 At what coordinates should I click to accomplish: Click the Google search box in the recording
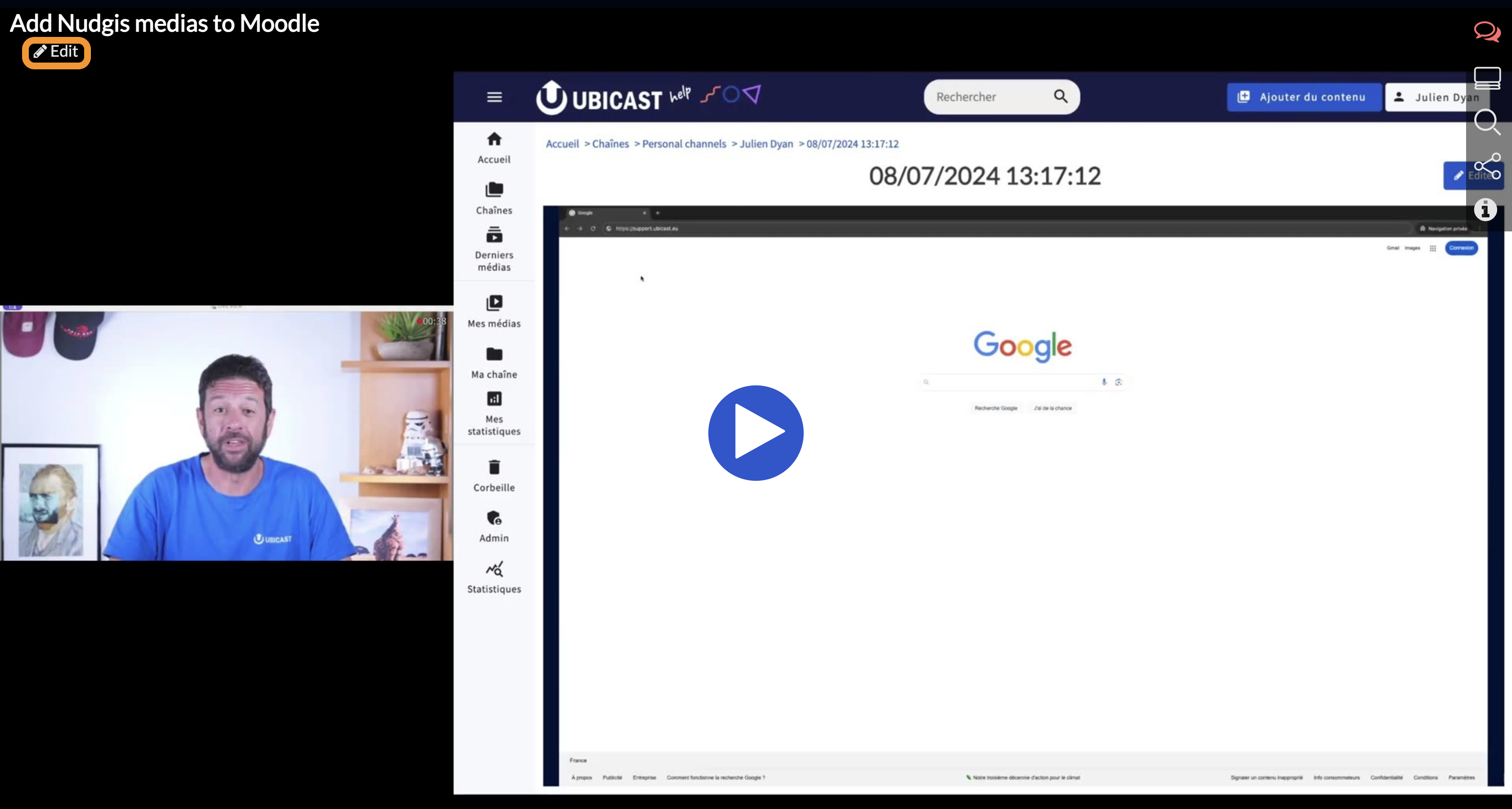[1022, 382]
